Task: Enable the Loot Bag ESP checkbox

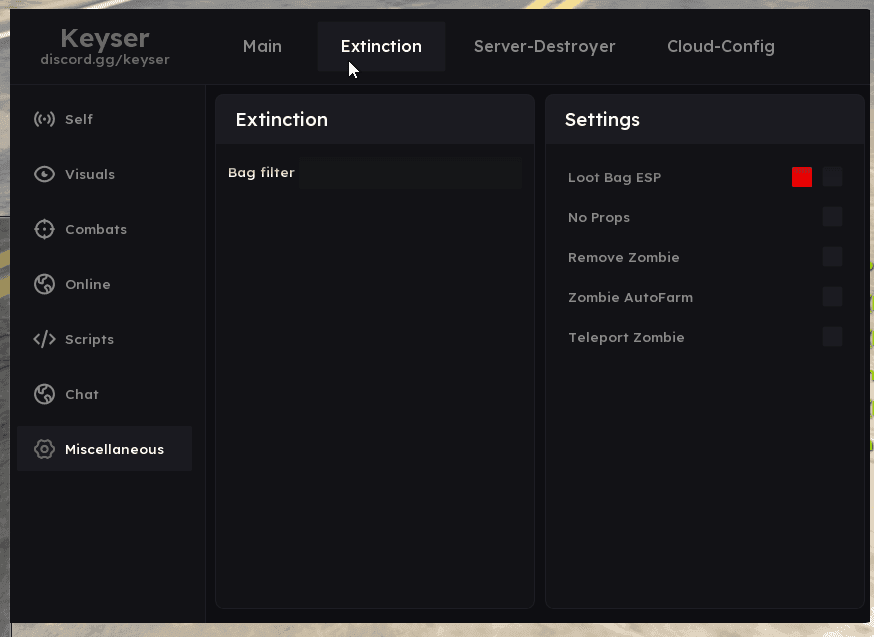Action: point(832,177)
